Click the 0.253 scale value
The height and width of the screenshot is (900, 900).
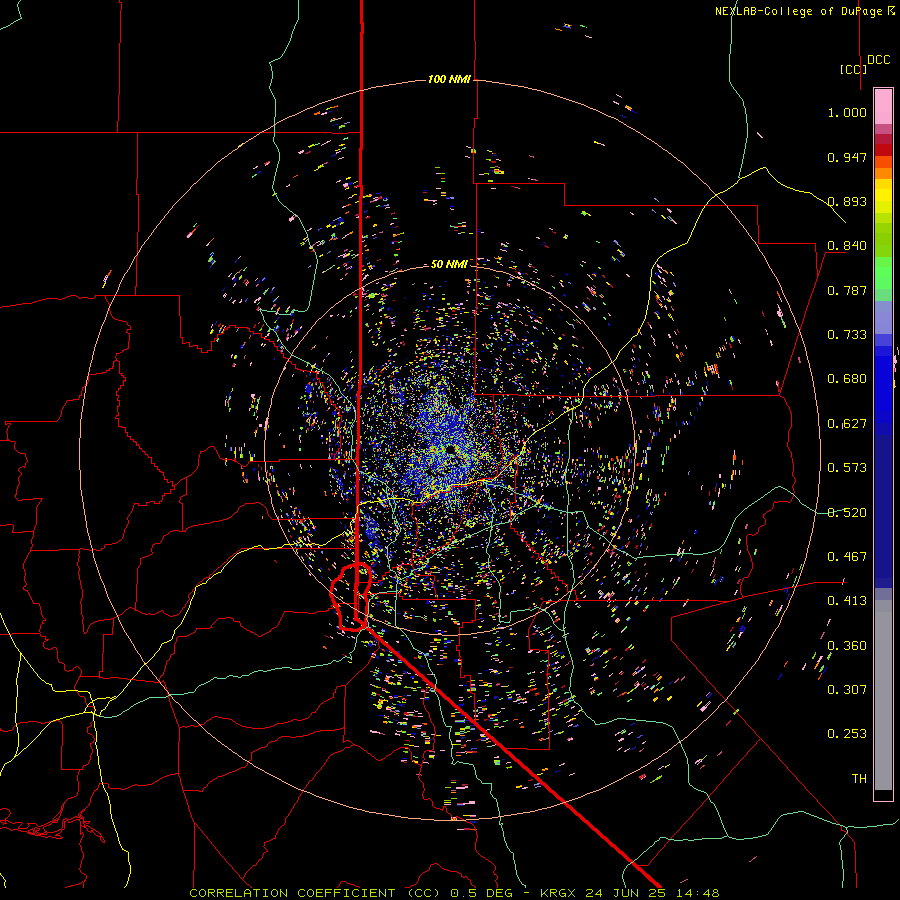point(847,734)
